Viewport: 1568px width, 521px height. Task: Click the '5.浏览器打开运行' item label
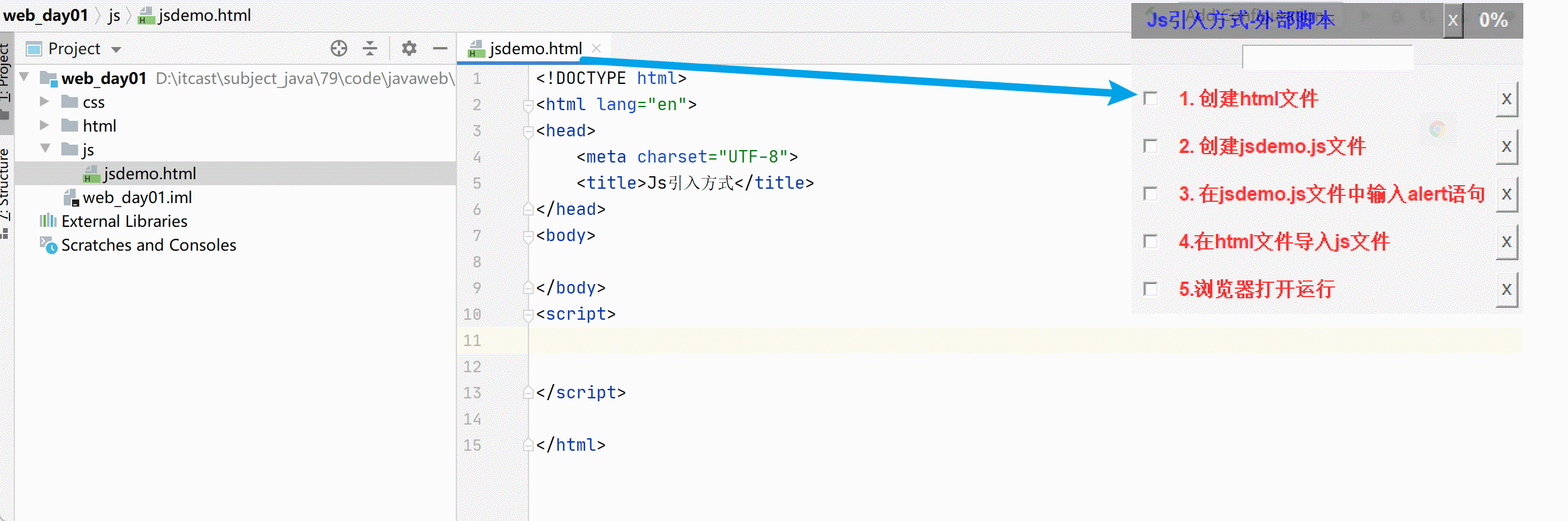point(1256,289)
